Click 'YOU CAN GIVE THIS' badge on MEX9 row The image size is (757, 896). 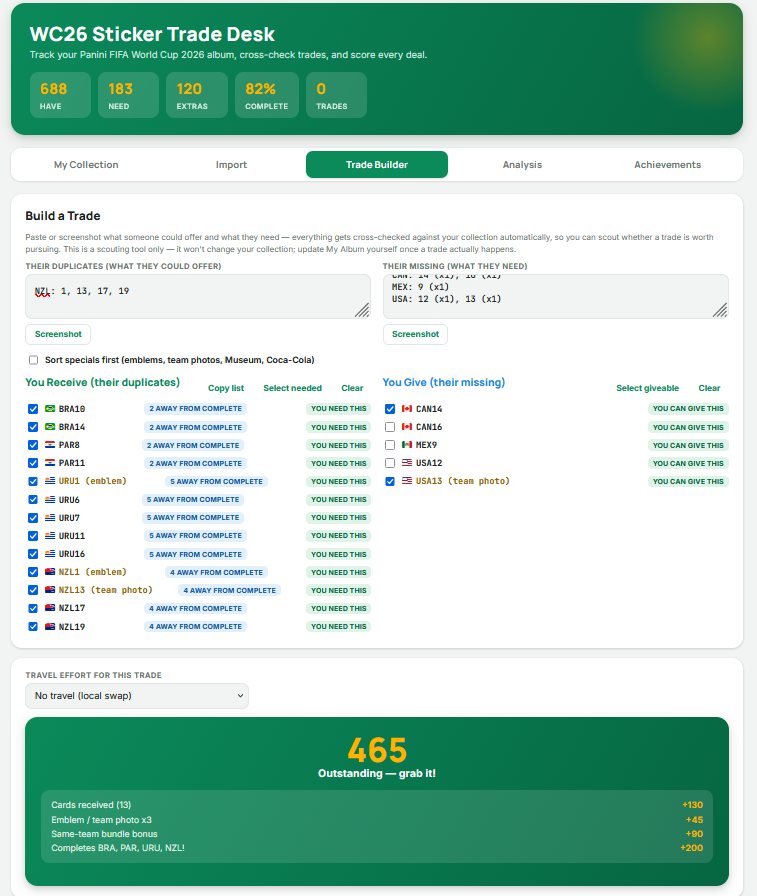688,445
